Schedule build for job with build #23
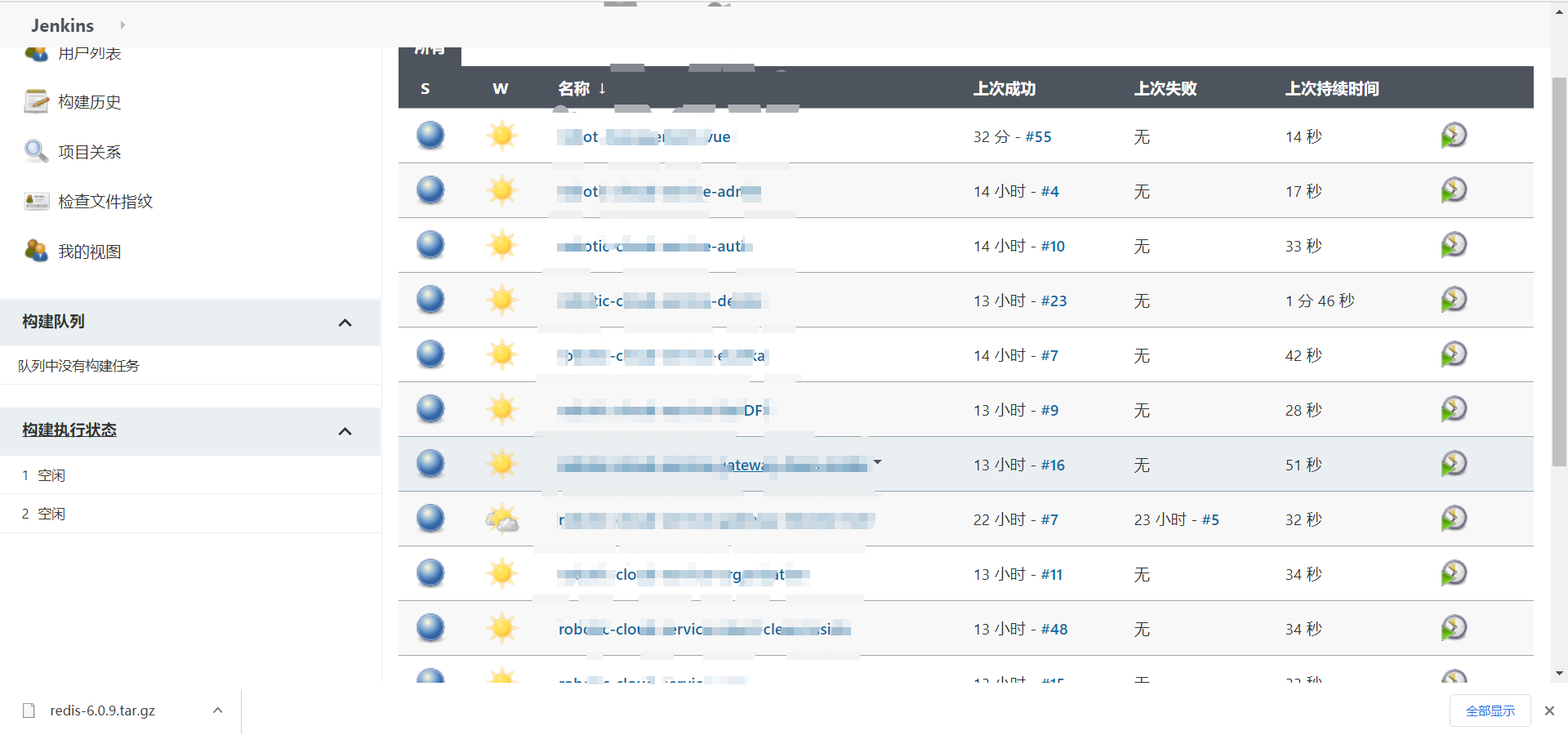Image resolution: width=1568 pixels, height=735 pixels. (x=1454, y=300)
